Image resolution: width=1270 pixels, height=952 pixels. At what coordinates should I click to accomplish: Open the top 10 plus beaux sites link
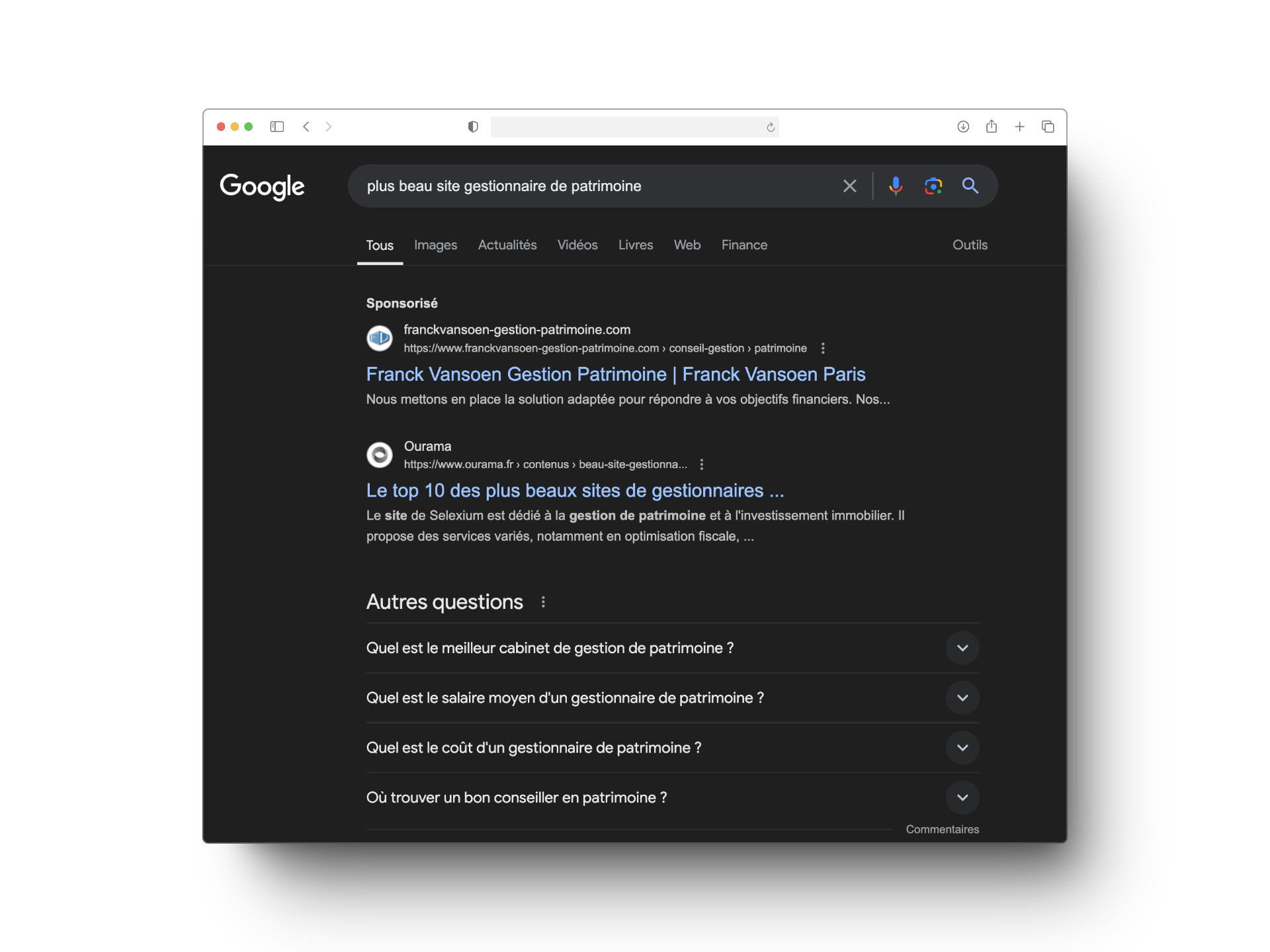tap(575, 491)
